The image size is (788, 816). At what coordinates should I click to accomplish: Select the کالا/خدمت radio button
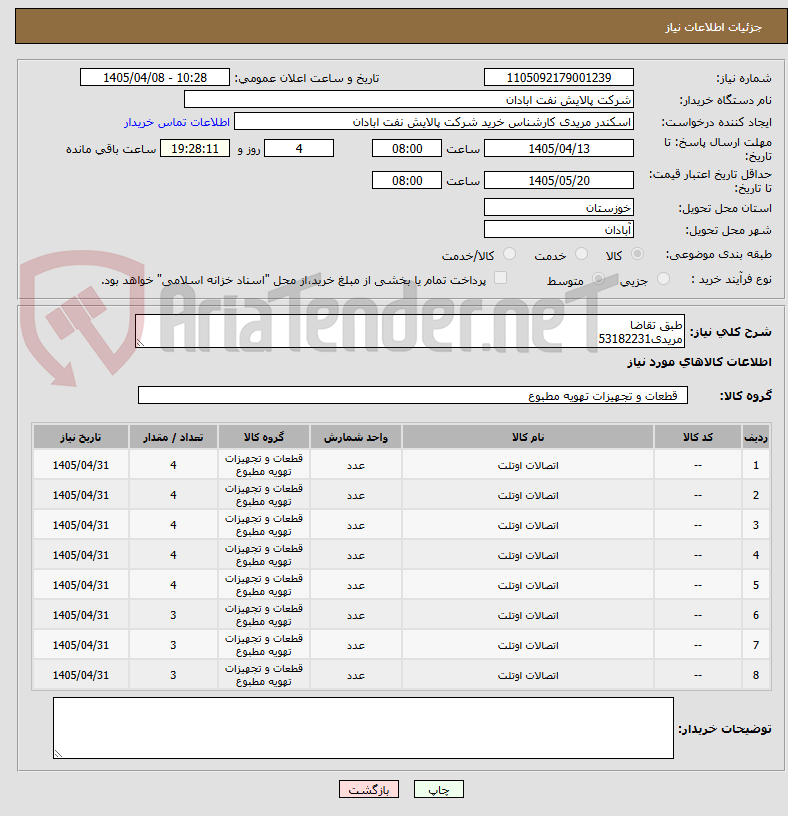pos(509,254)
